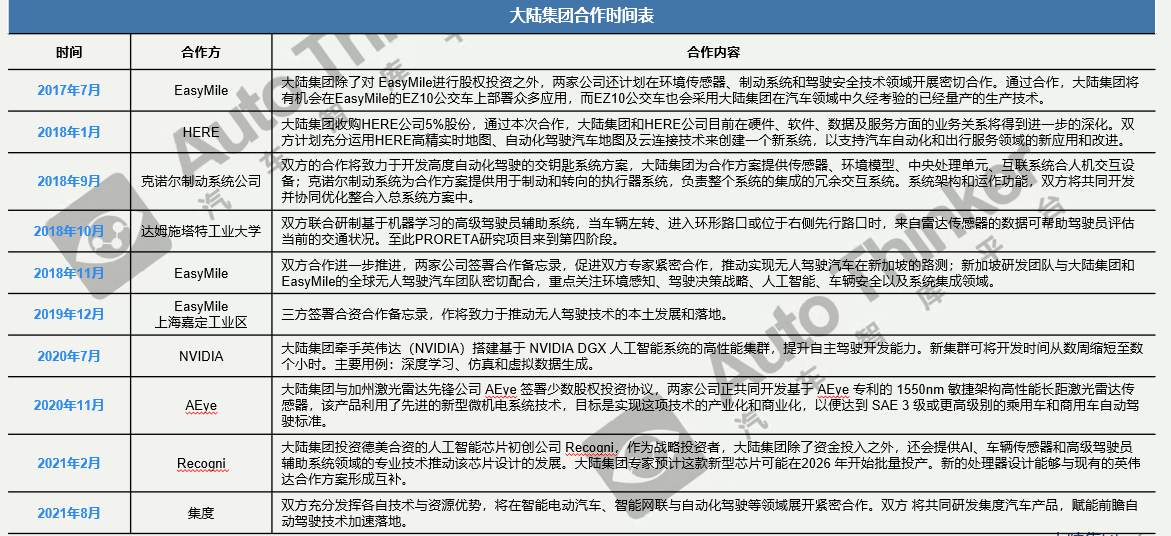The height and width of the screenshot is (536, 1171).
Task: Click the 2020年11月 date cell
Action: [69, 405]
